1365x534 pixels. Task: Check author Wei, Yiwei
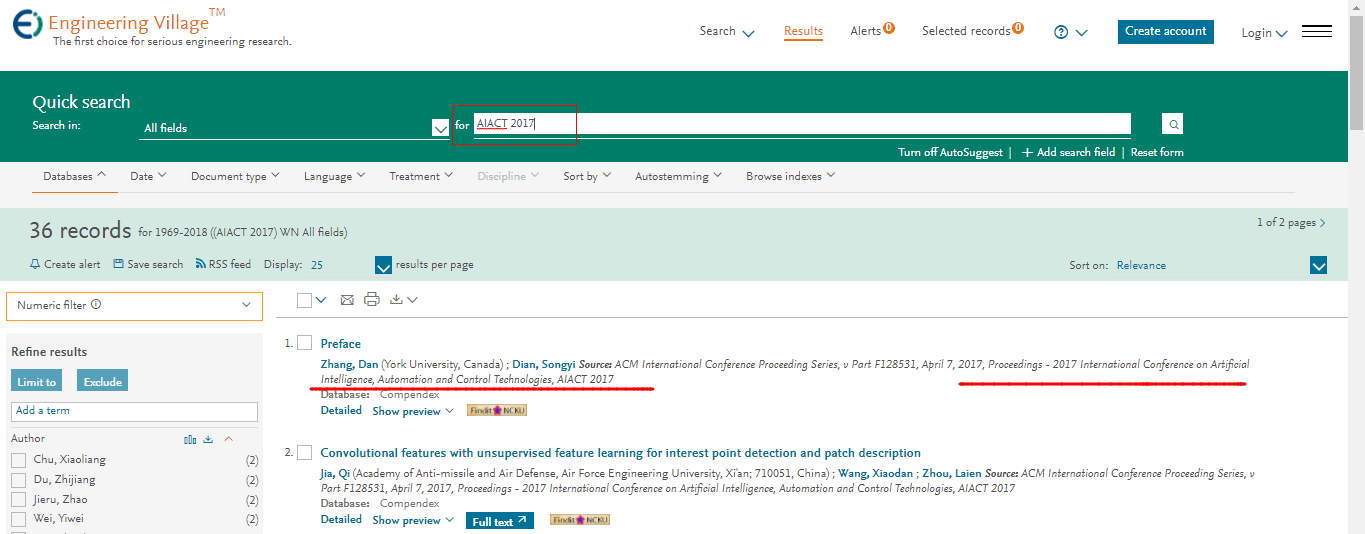[18, 519]
